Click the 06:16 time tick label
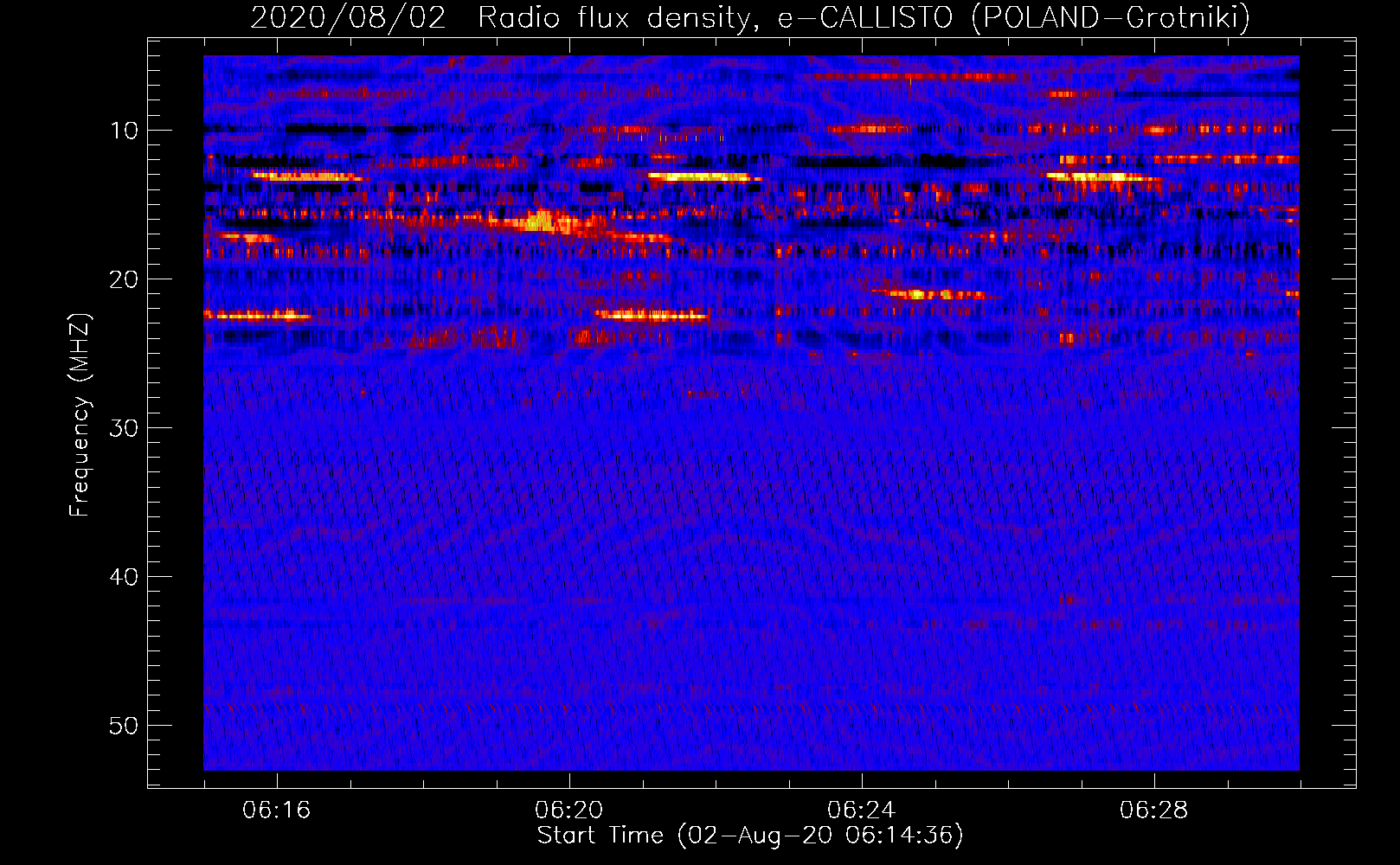The width and height of the screenshot is (1400, 865). pos(276,811)
